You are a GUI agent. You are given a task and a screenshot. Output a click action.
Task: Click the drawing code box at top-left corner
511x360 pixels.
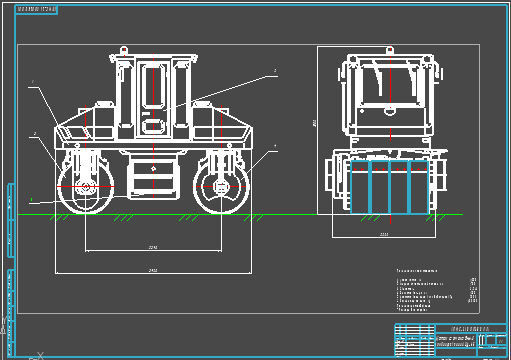point(37,9)
